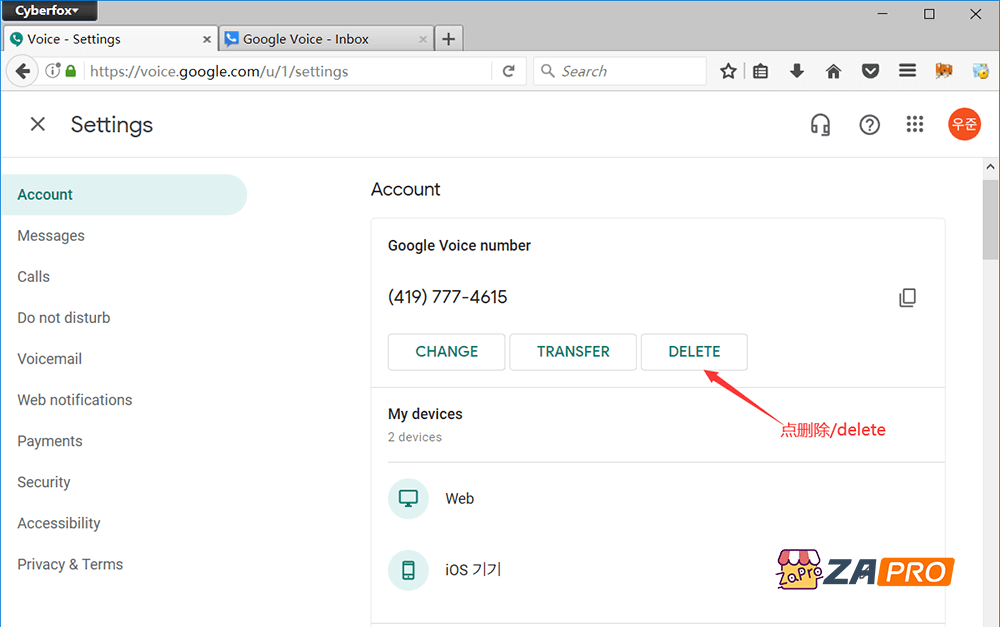Screen dimensions: 1000x627
Task: Open the Google Voice legacy support headset icon
Action: (x=820, y=124)
